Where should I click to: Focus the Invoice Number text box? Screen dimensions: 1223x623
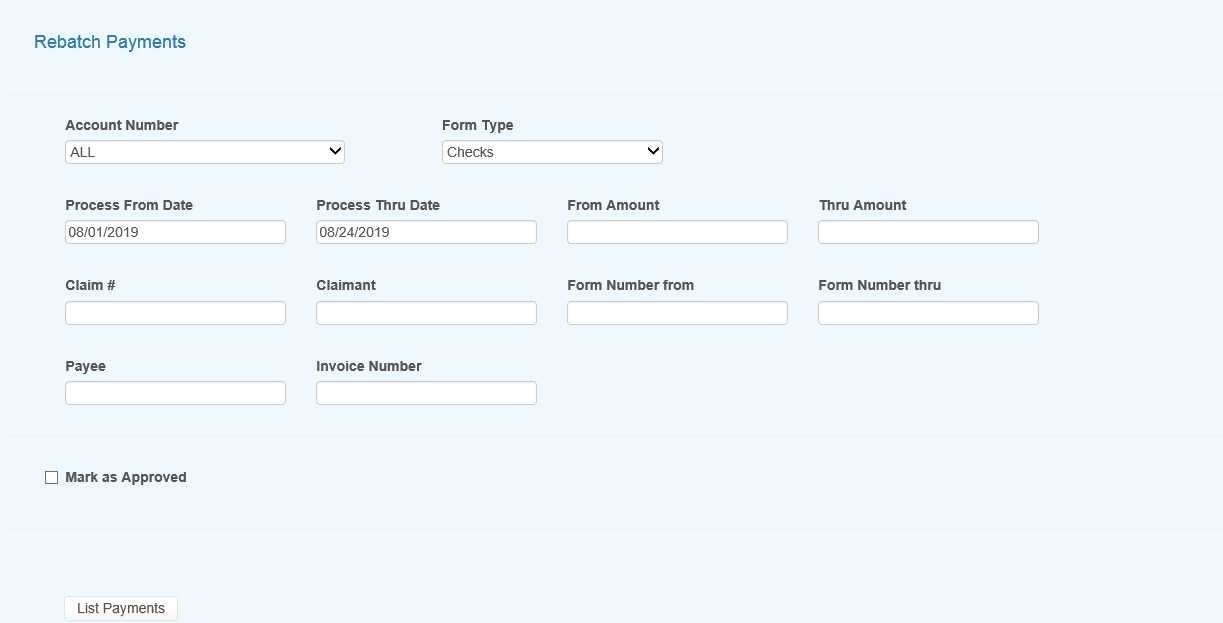(x=426, y=393)
